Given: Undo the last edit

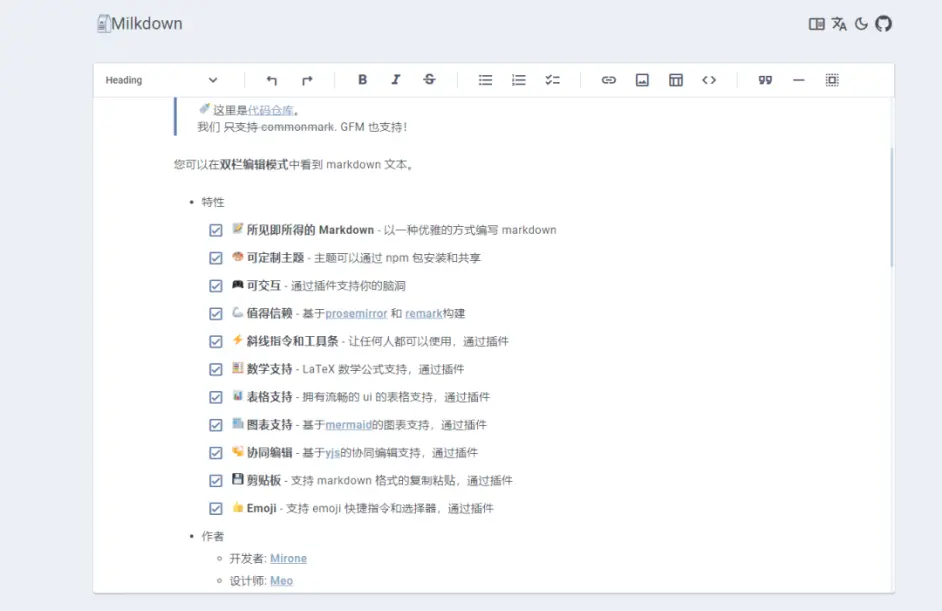Looking at the screenshot, I should click(272, 80).
